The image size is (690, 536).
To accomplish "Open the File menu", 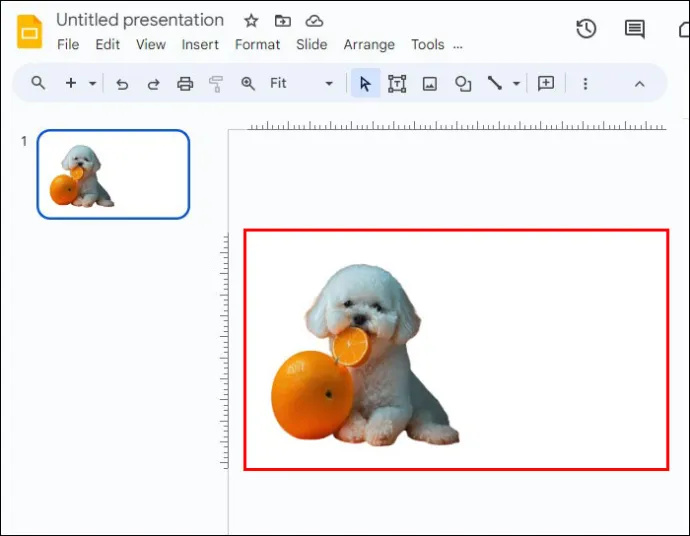I will pos(68,44).
